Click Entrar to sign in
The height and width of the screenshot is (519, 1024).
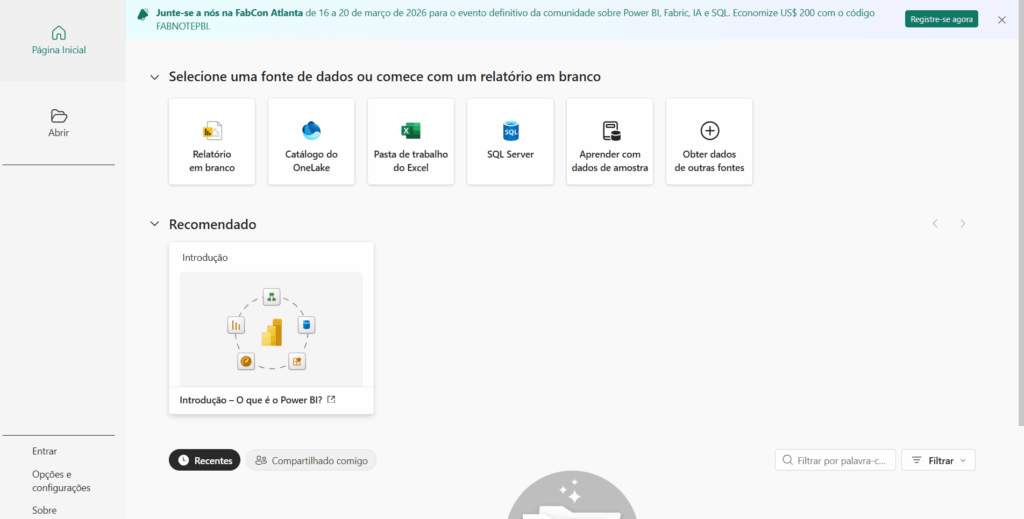(x=44, y=451)
